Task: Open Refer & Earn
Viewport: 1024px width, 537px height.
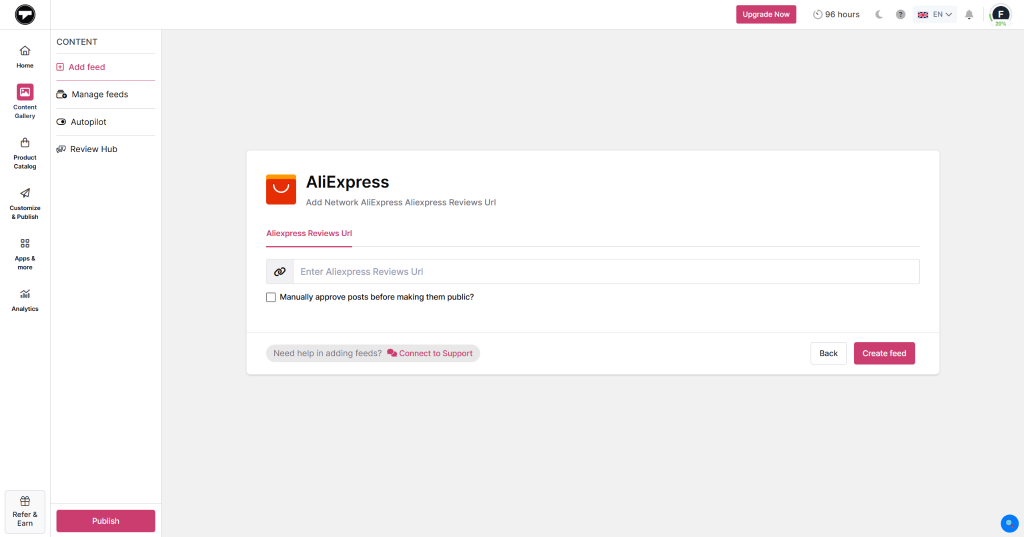Action: [x=25, y=512]
